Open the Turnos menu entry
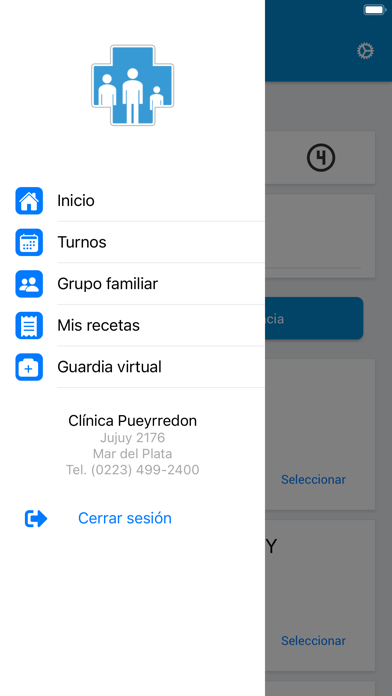The width and height of the screenshot is (392, 696). coord(161,242)
